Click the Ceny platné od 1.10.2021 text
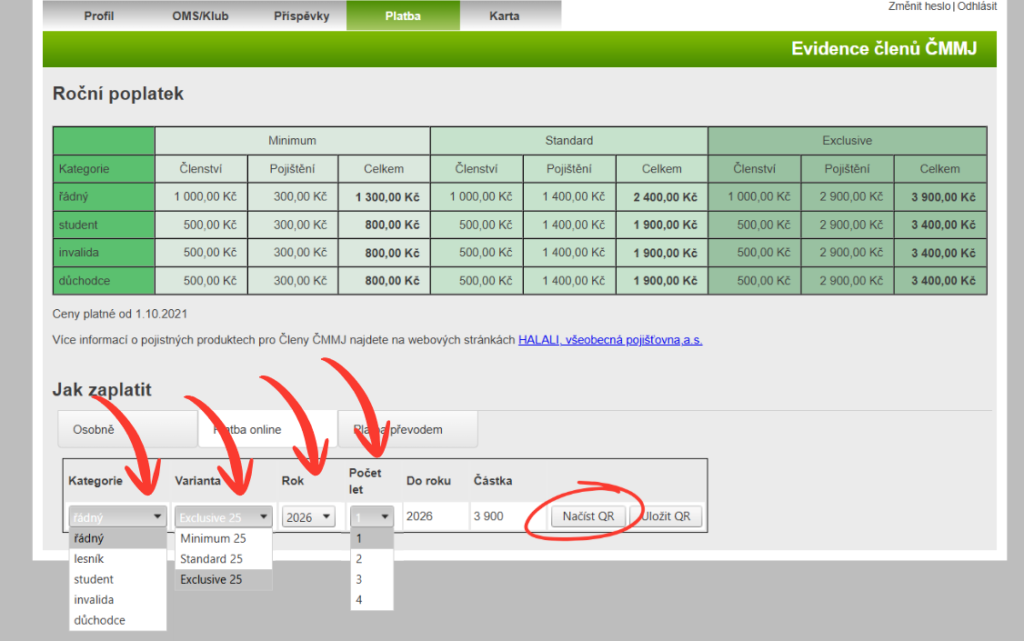This screenshot has height=641, width=1024. (x=120, y=314)
